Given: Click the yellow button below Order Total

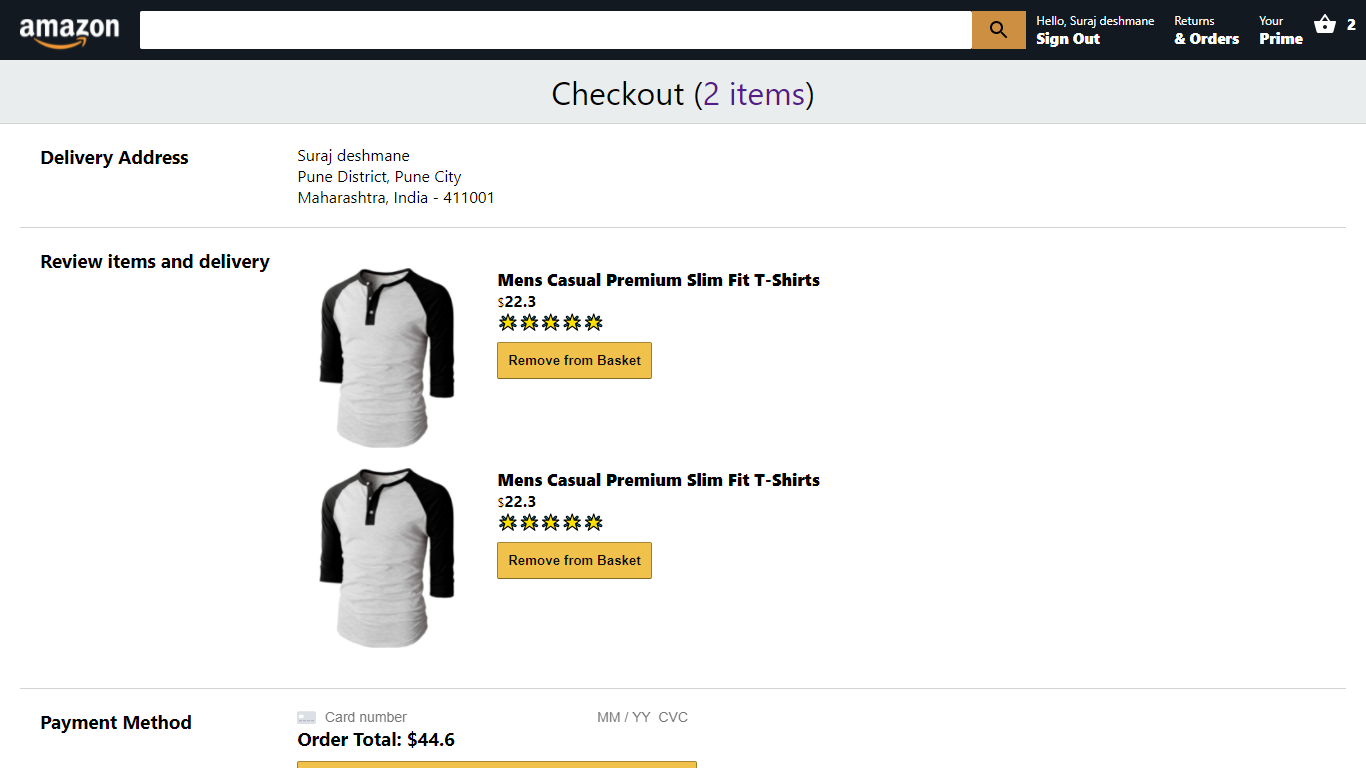Looking at the screenshot, I should pyautogui.click(x=496, y=764).
